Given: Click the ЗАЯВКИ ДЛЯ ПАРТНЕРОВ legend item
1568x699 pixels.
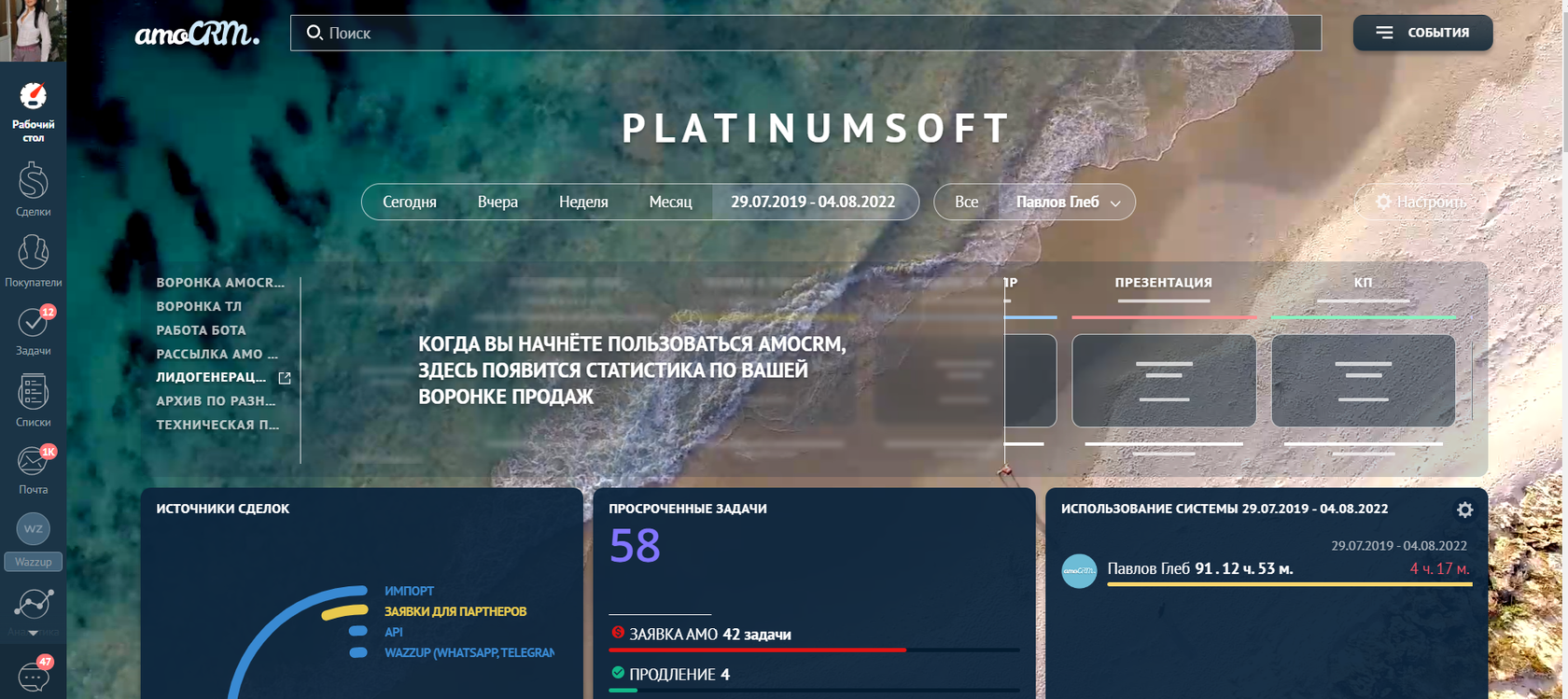Looking at the screenshot, I should pos(455,611).
